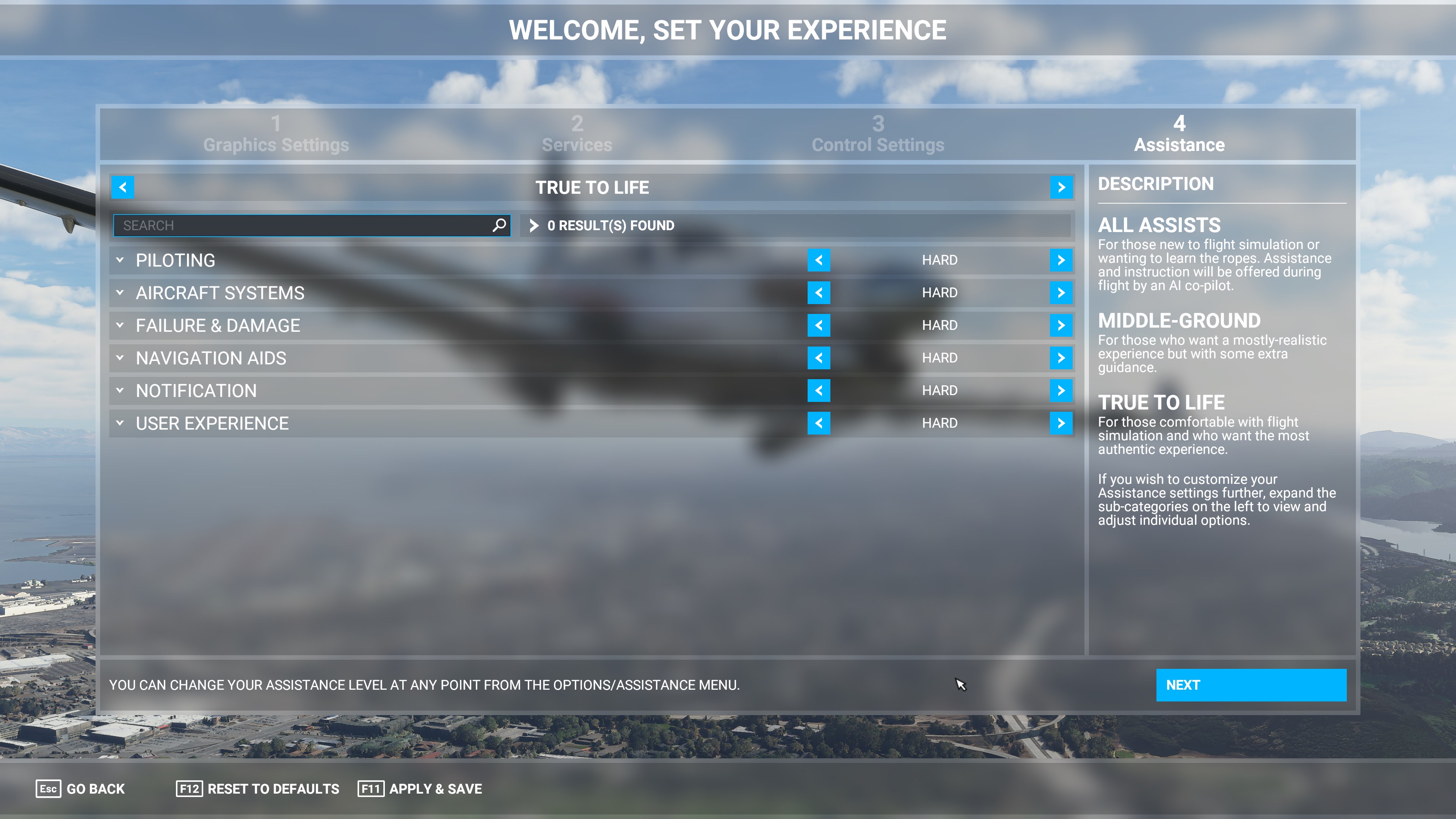Expand the User Experience sub-category
The width and height of the screenshot is (1456, 819).
(x=120, y=422)
